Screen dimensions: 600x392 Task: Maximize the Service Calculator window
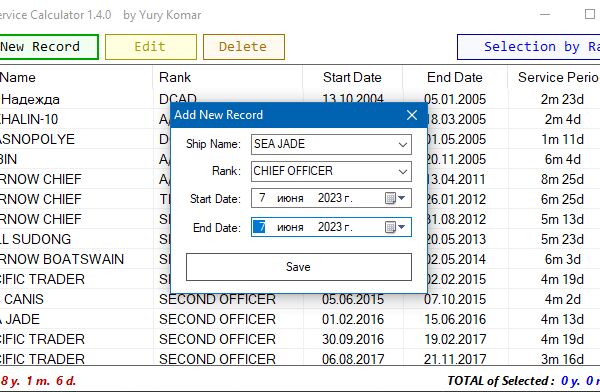point(590,15)
